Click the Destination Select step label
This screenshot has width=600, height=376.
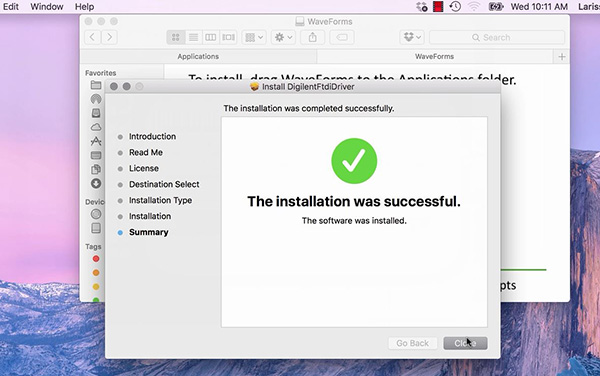pyautogui.click(x=164, y=184)
